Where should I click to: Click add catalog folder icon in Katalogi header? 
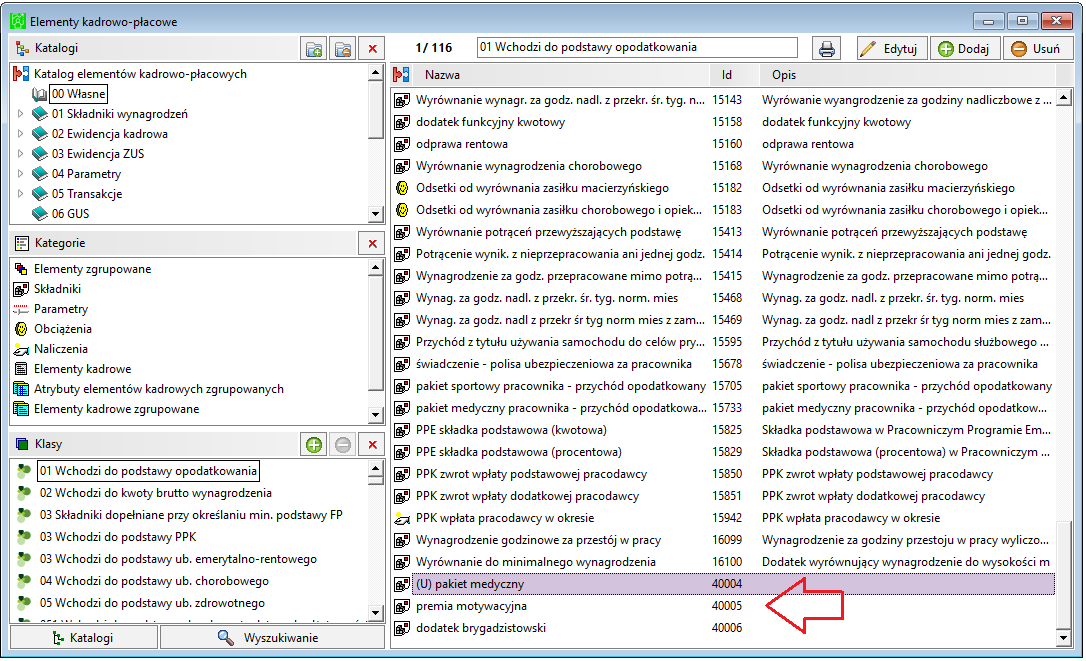(x=314, y=49)
